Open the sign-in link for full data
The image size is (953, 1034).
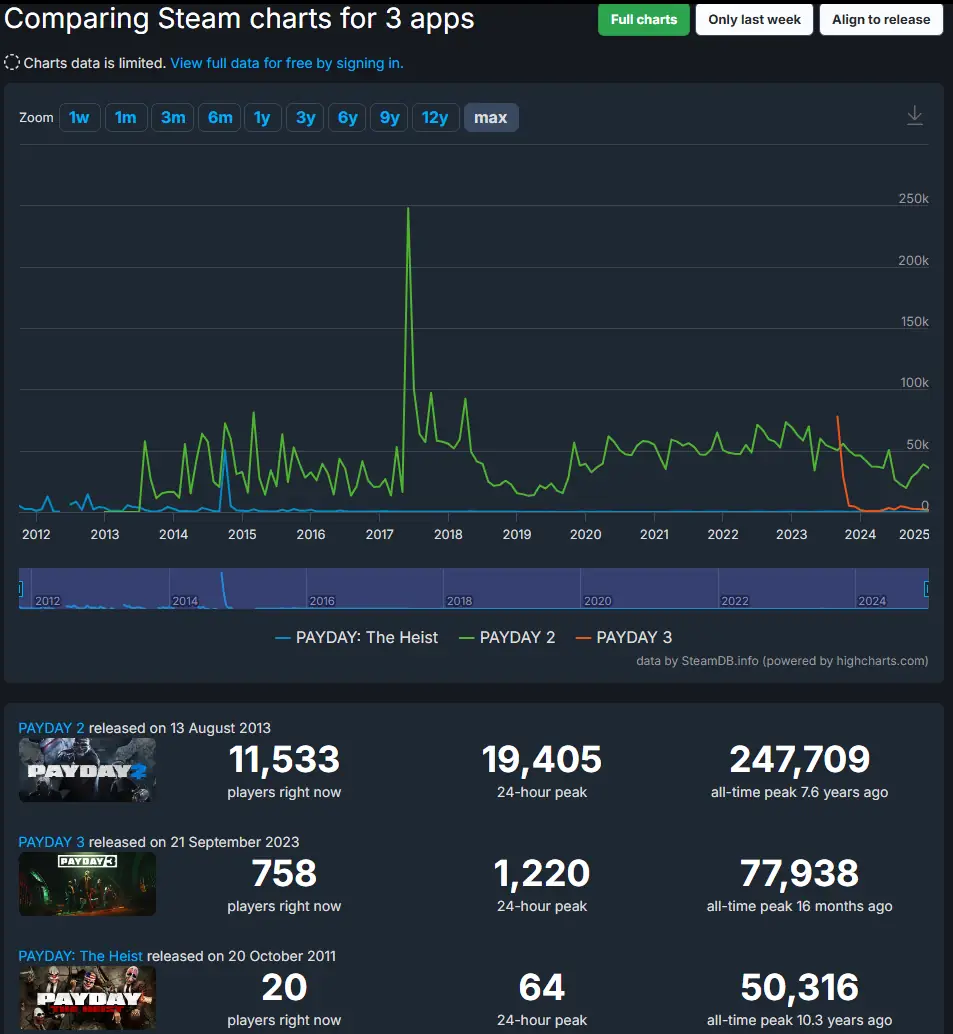click(x=287, y=63)
